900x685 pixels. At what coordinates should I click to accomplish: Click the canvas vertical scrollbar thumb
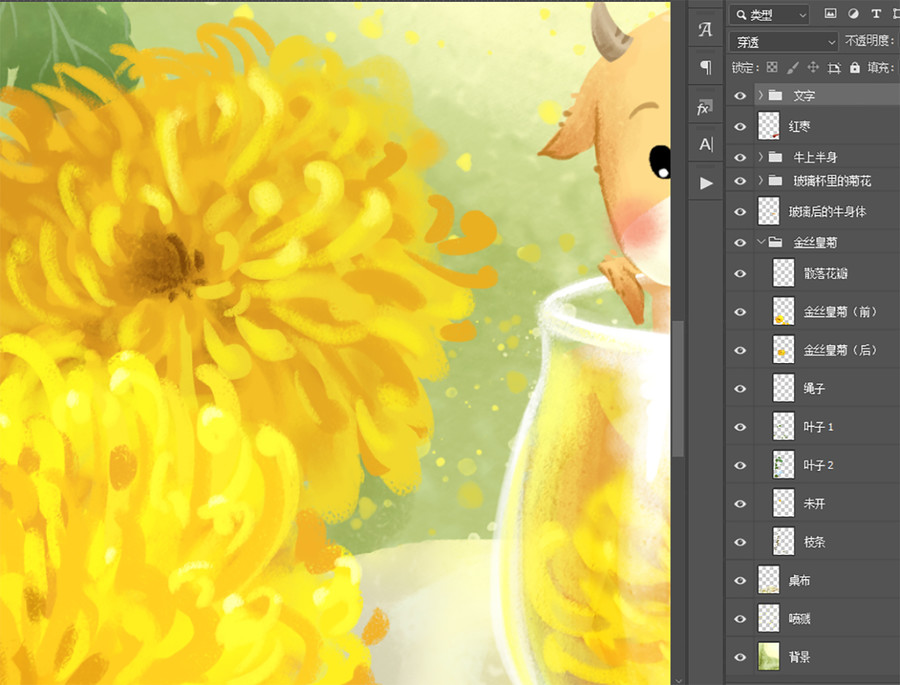click(x=678, y=389)
